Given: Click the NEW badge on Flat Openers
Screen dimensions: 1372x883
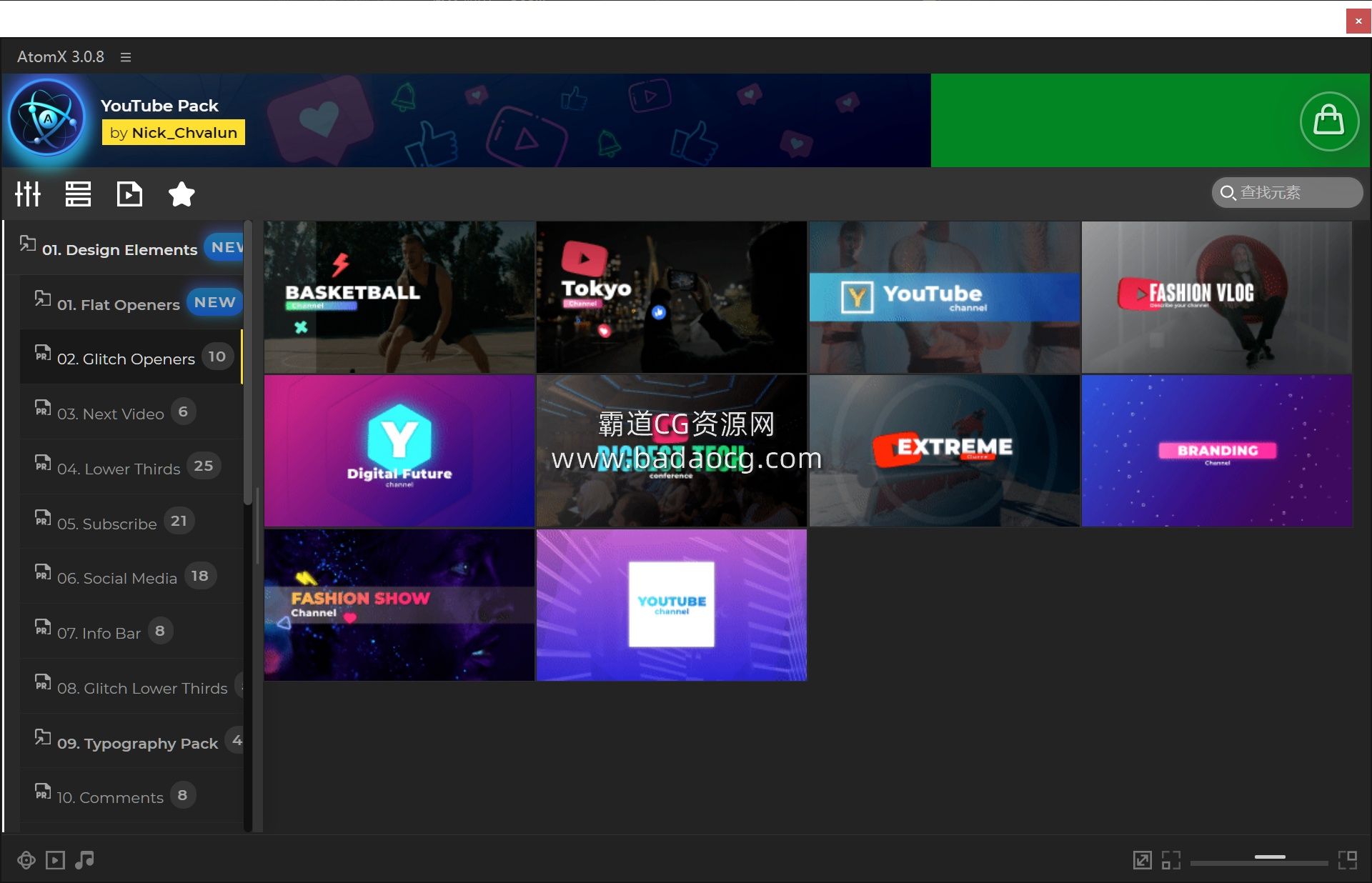Looking at the screenshot, I should pyautogui.click(x=214, y=302).
